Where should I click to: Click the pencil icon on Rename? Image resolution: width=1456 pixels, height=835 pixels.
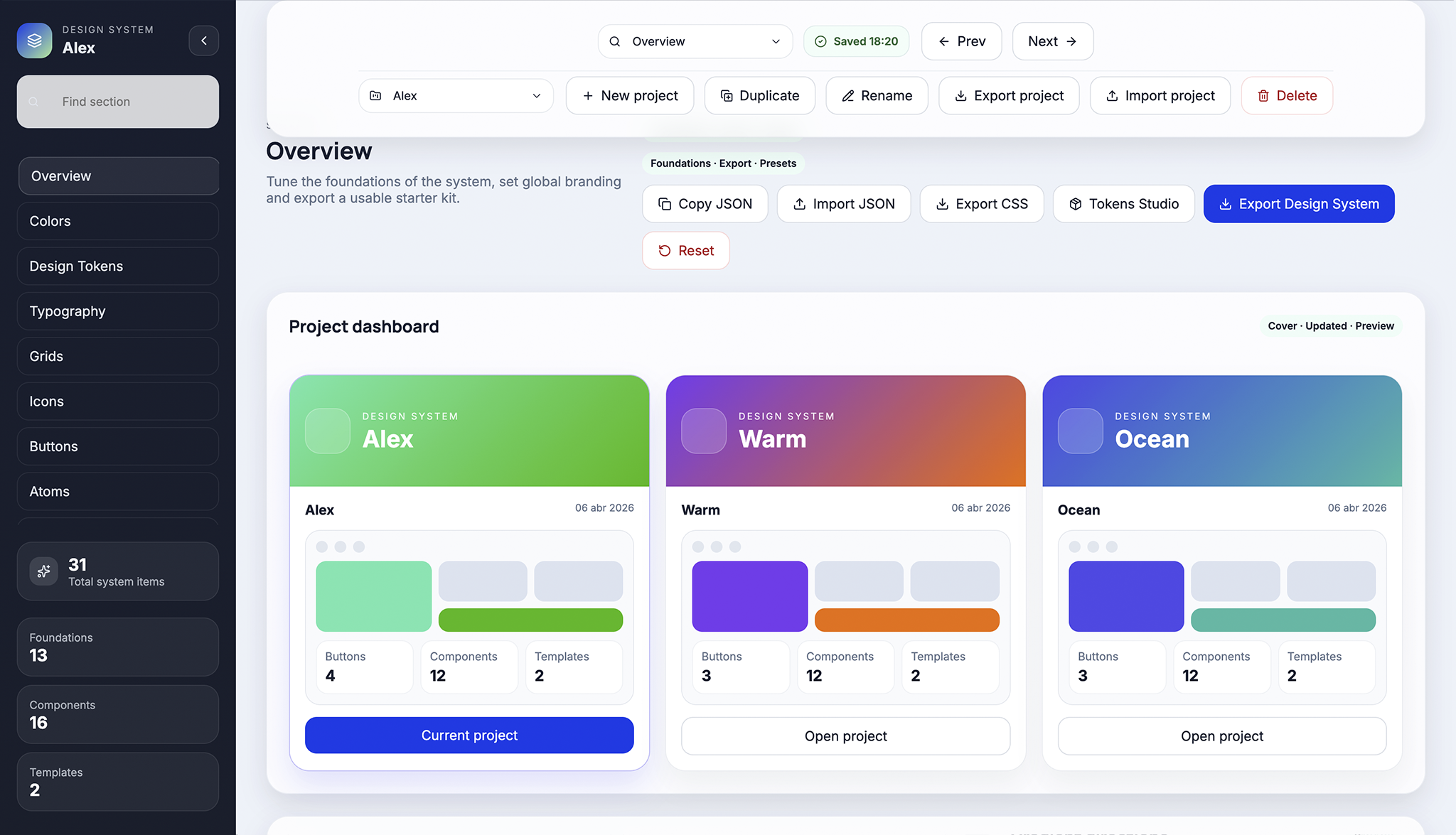tap(847, 96)
